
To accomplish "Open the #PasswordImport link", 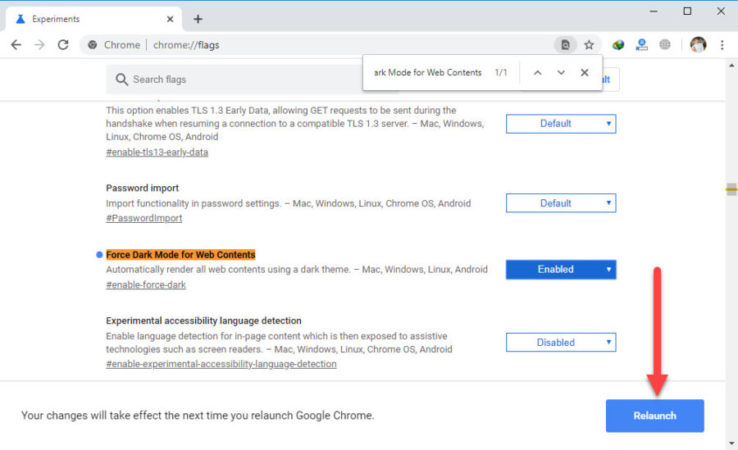I will point(144,218).
